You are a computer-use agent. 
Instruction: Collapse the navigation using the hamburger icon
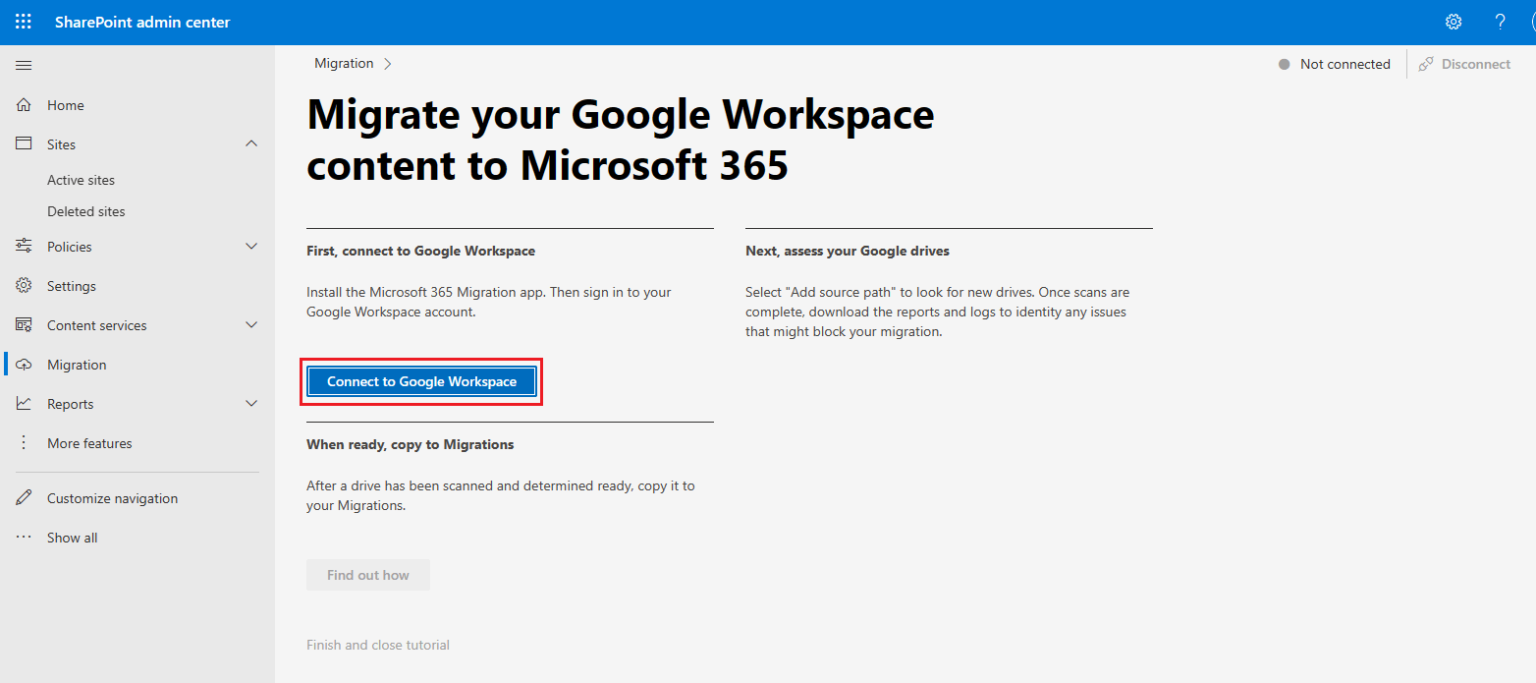(x=23, y=65)
